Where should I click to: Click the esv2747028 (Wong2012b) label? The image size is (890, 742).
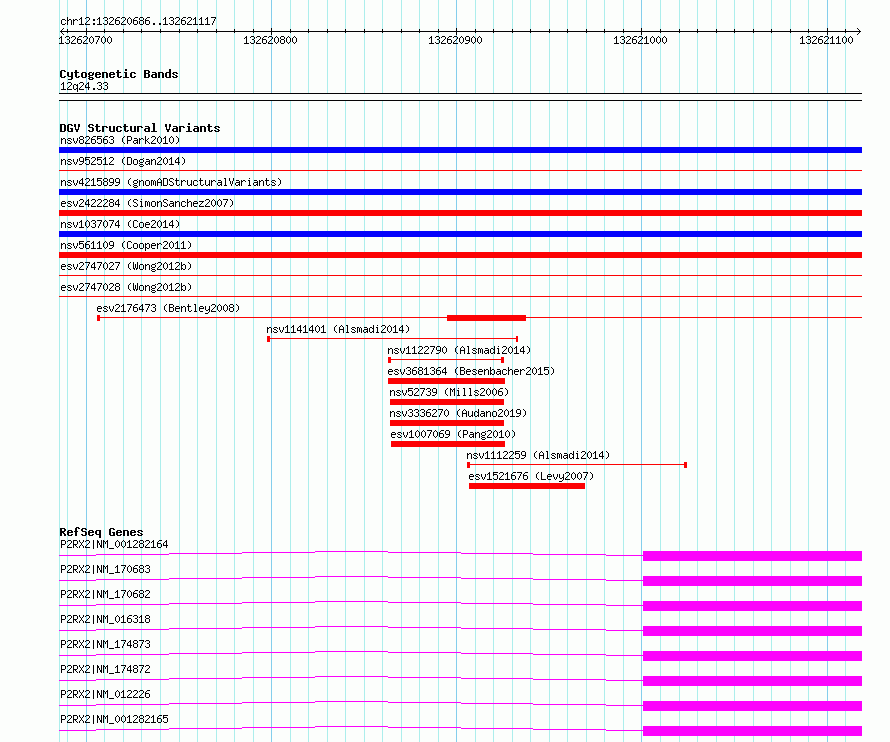click(126, 287)
